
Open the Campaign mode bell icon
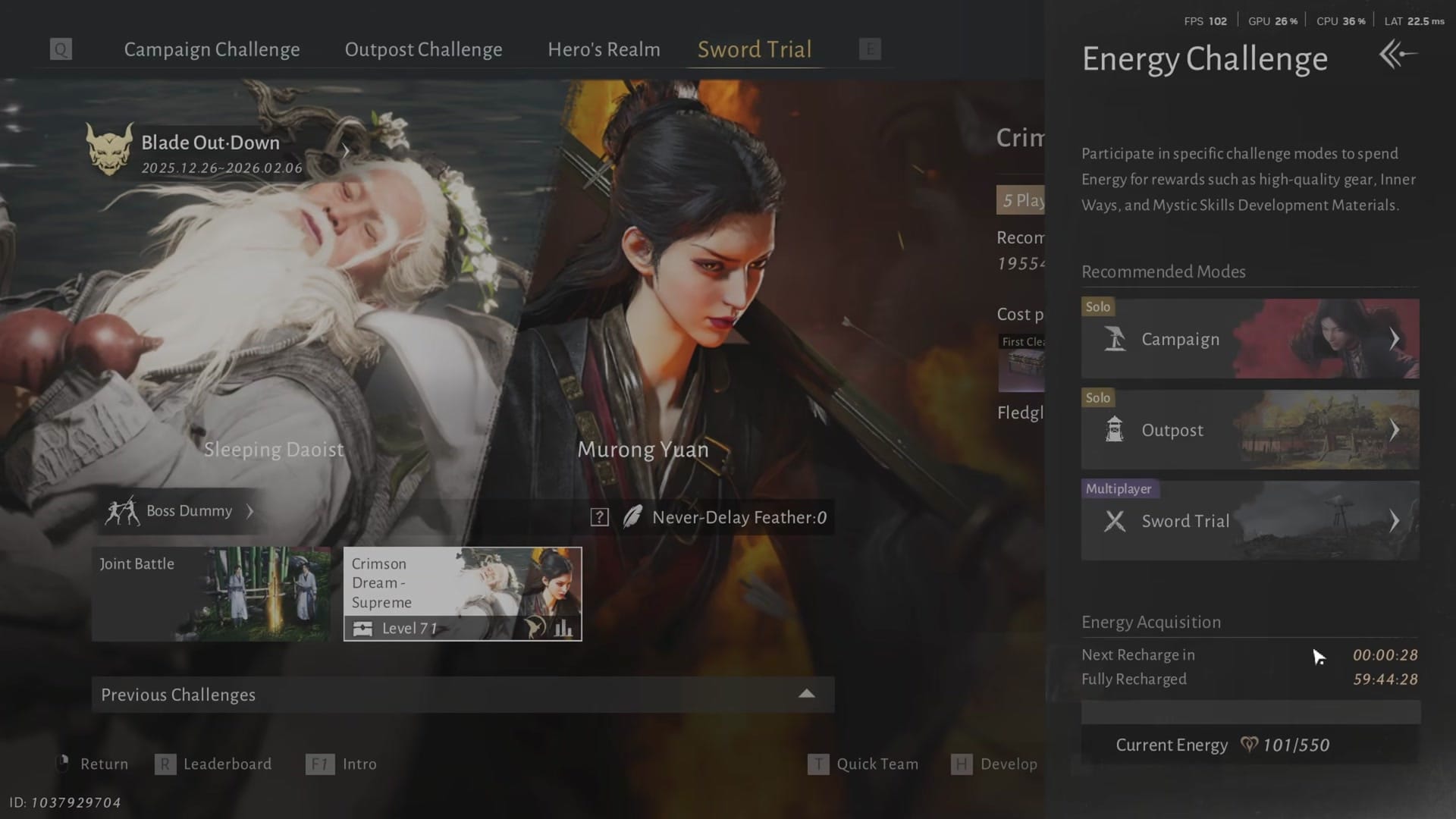pyautogui.click(x=1113, y=339)
